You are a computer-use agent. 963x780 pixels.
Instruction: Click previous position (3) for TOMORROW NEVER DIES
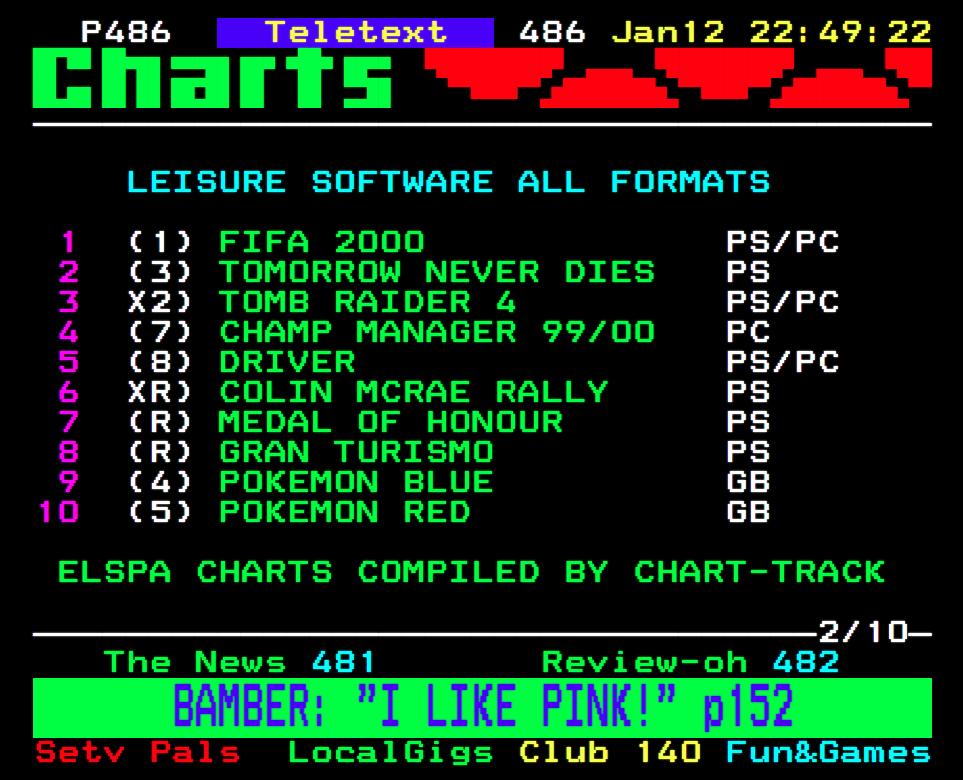[160, 272]
